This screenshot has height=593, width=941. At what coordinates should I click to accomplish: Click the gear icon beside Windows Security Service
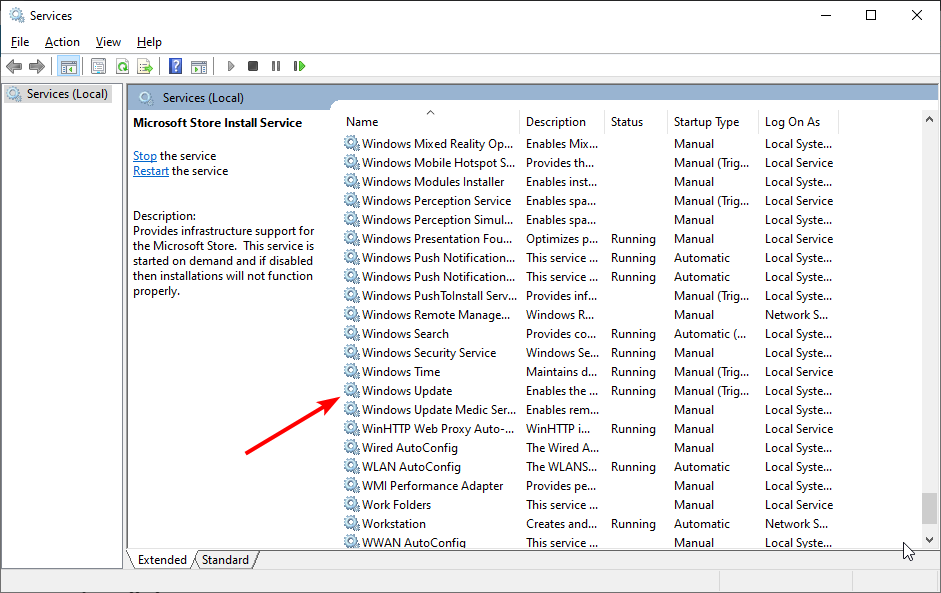351,352
